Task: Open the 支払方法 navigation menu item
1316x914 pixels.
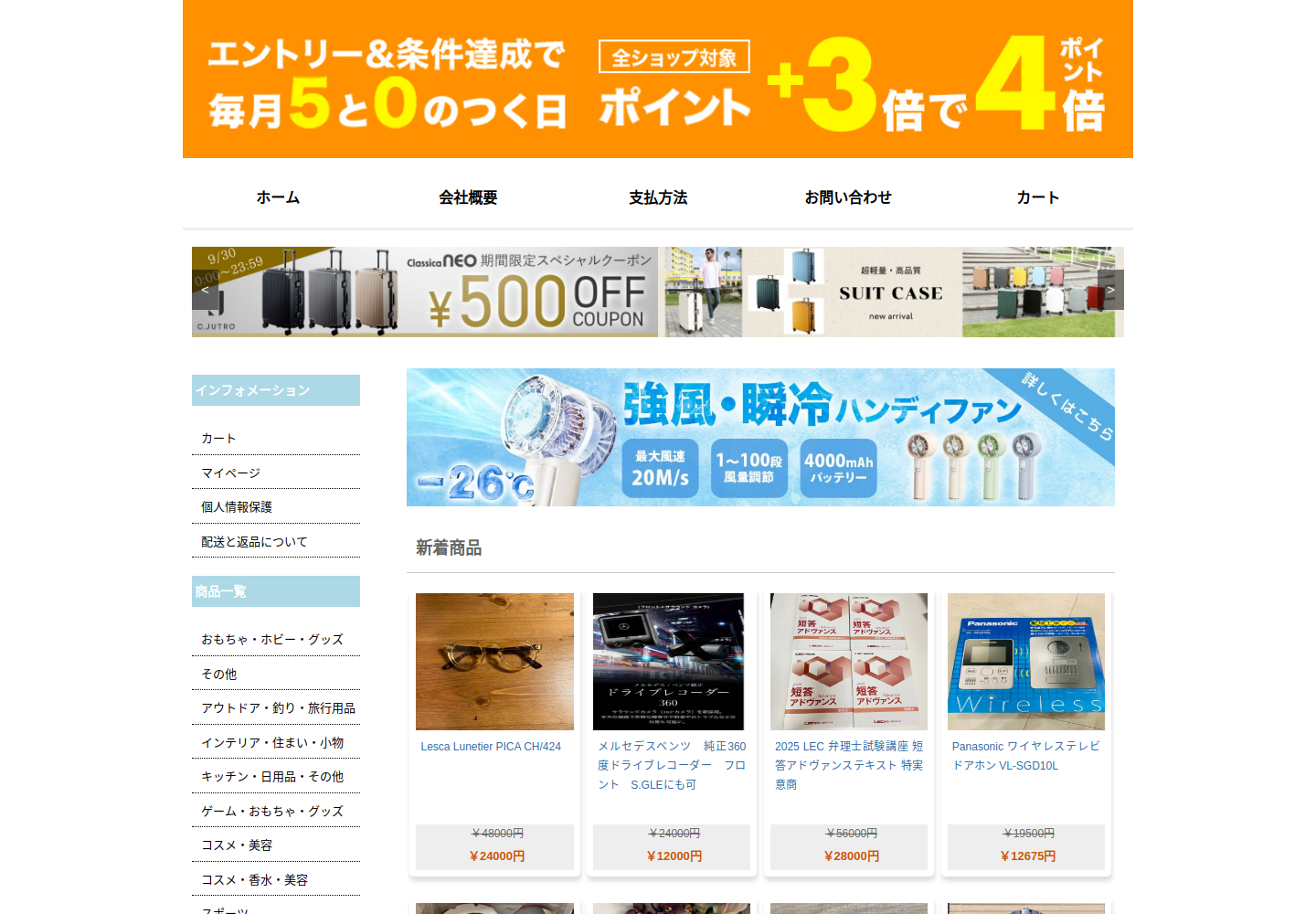Action: pos(658,197)
